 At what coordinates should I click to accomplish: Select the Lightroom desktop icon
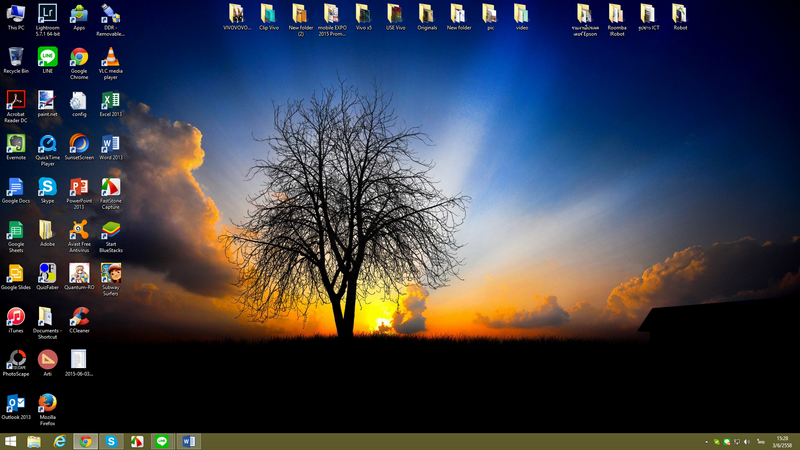47,20
